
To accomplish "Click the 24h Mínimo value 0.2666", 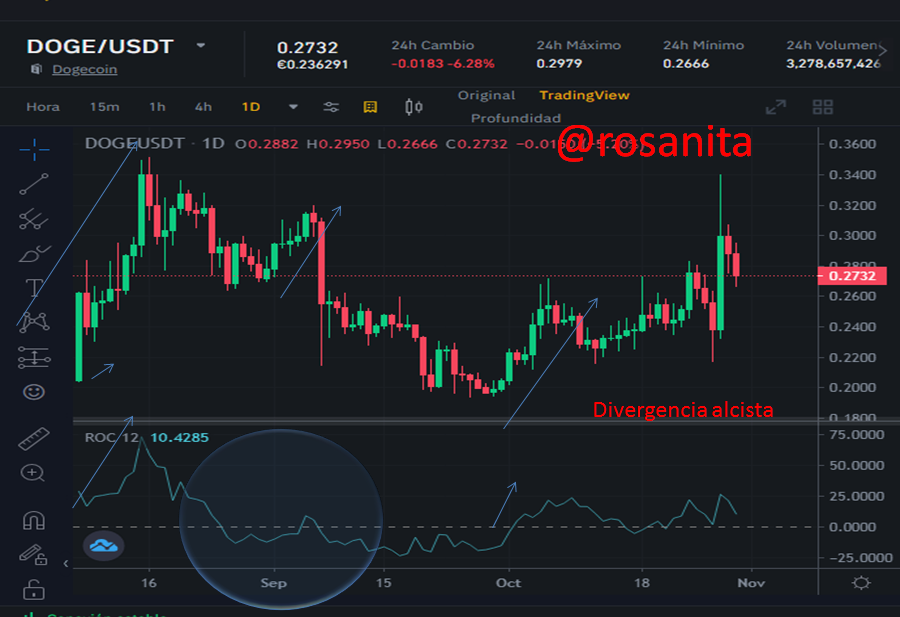I will (x=686, y=63).
